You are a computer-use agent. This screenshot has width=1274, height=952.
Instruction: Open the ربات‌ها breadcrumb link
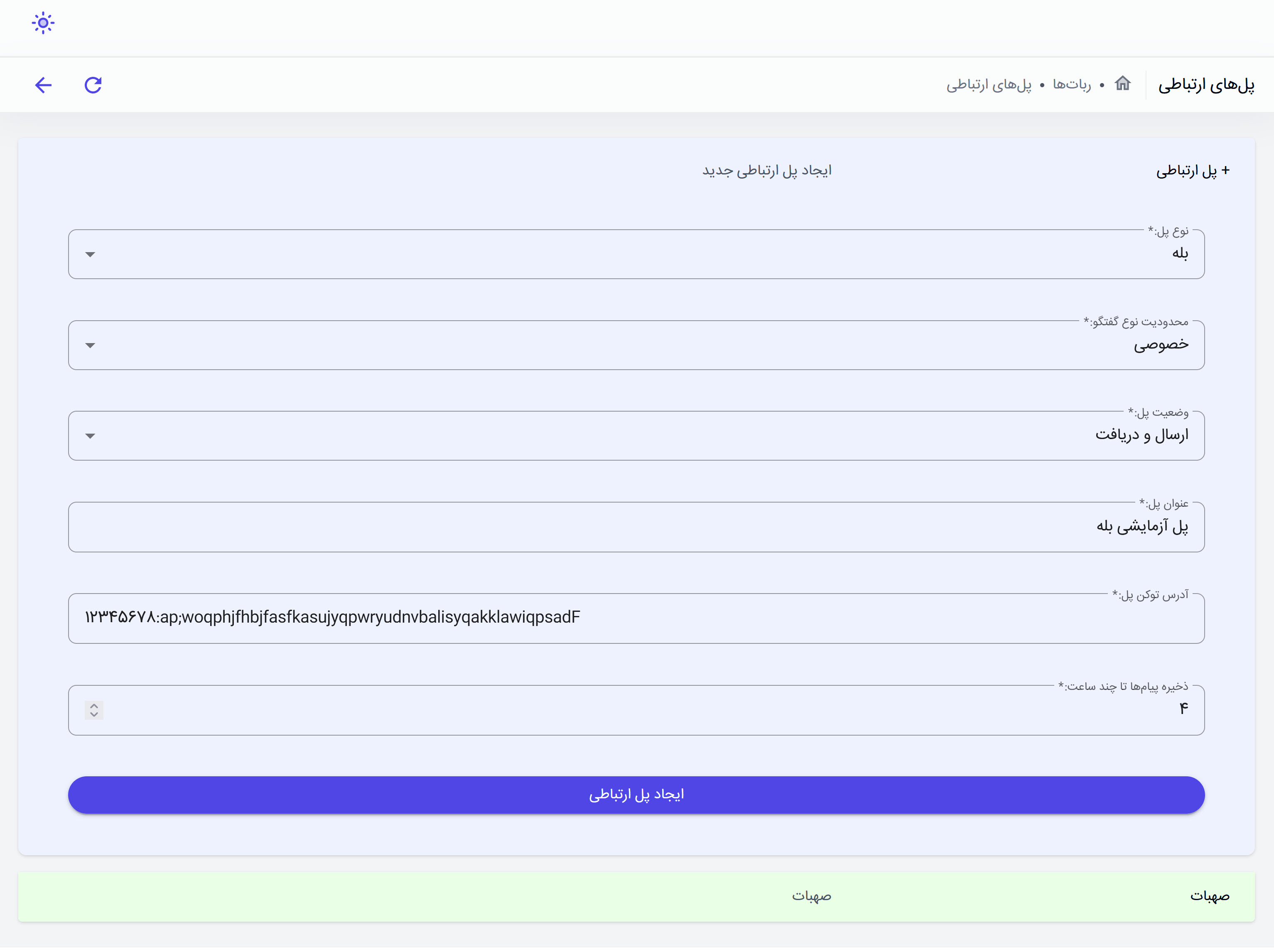coord(1071,85)
